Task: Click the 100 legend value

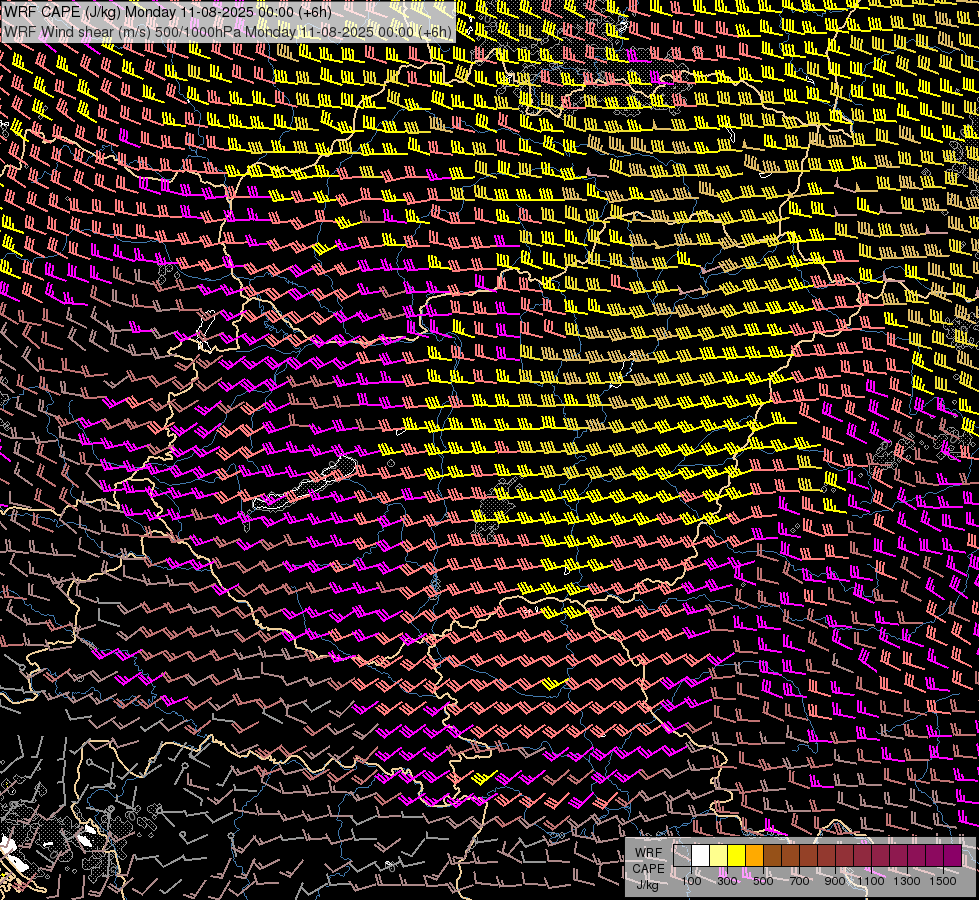Action: 691,881
